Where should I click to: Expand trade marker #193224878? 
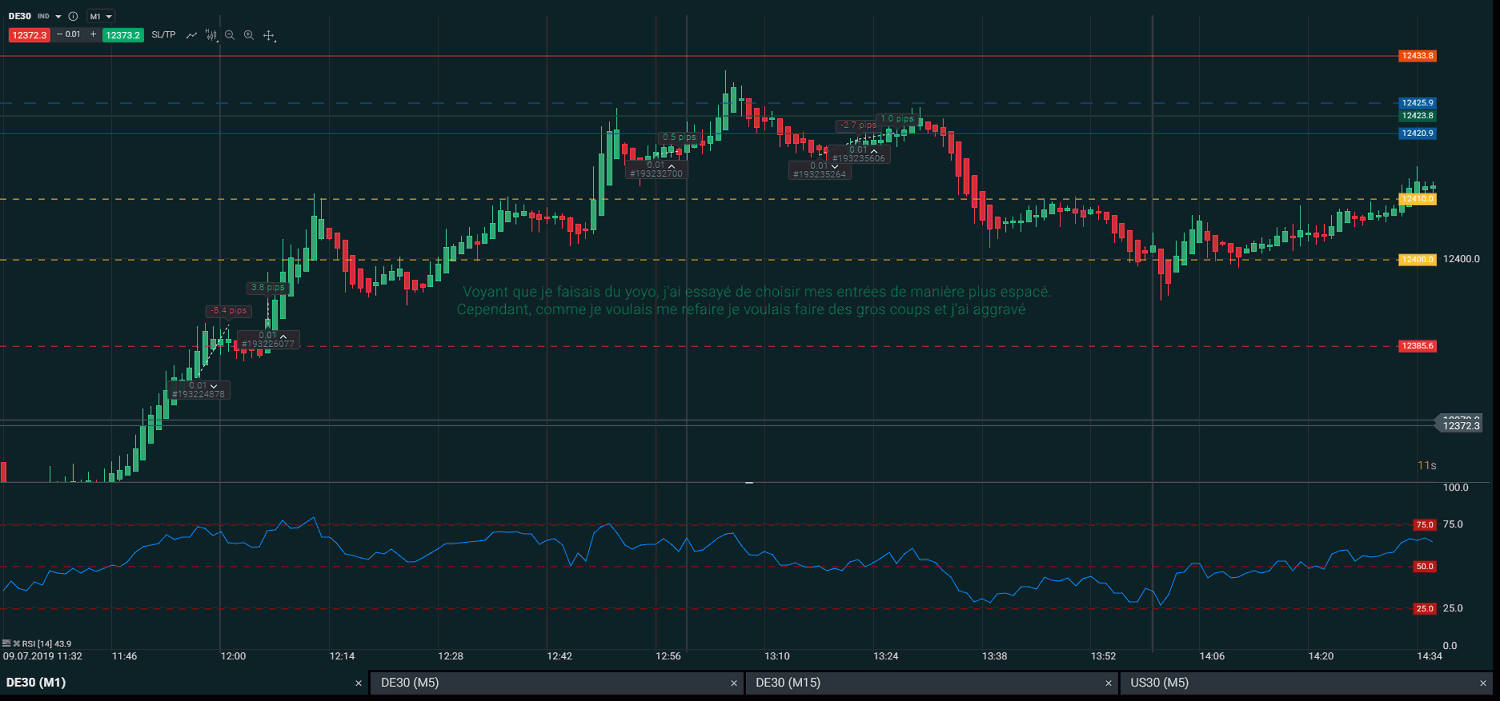[213, 385]
